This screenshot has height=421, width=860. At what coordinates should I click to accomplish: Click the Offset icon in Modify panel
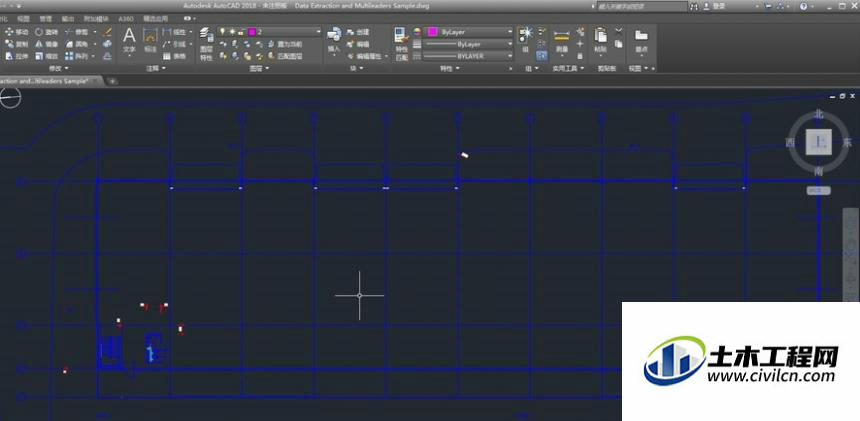tap(108, 56)
